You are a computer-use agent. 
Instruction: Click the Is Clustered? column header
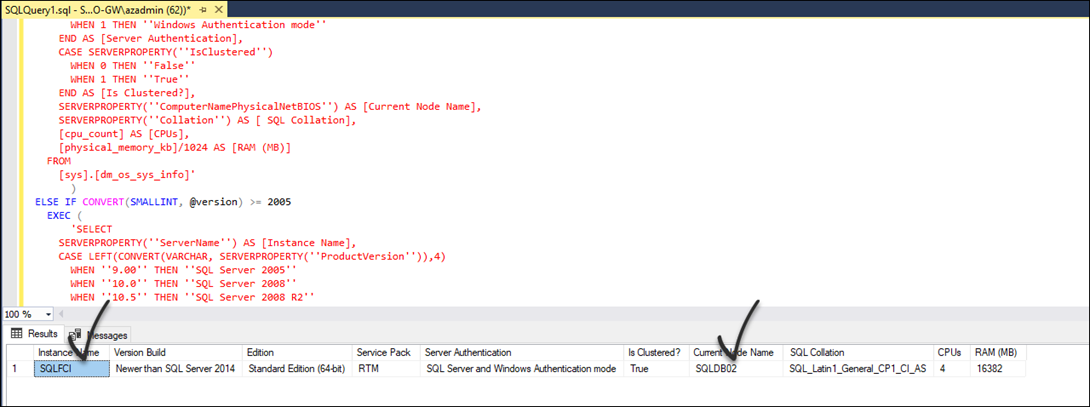click(x=656, y=353)
